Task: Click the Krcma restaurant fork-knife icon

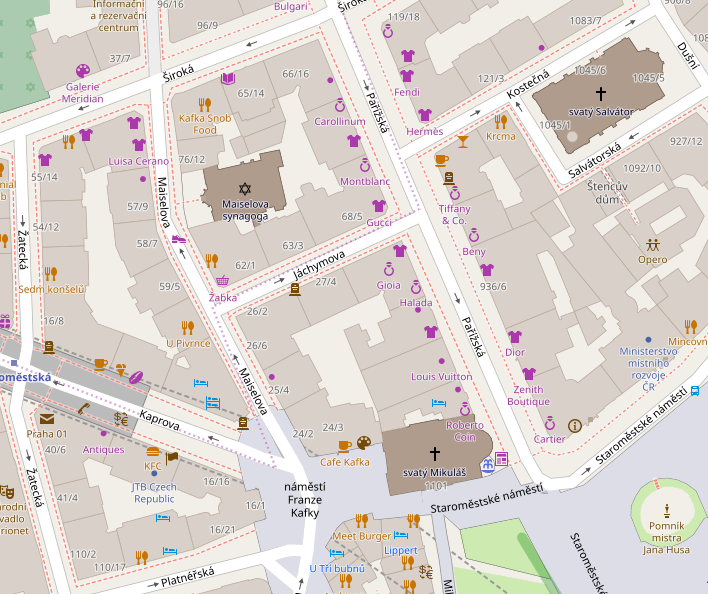Action: point(500,121)
